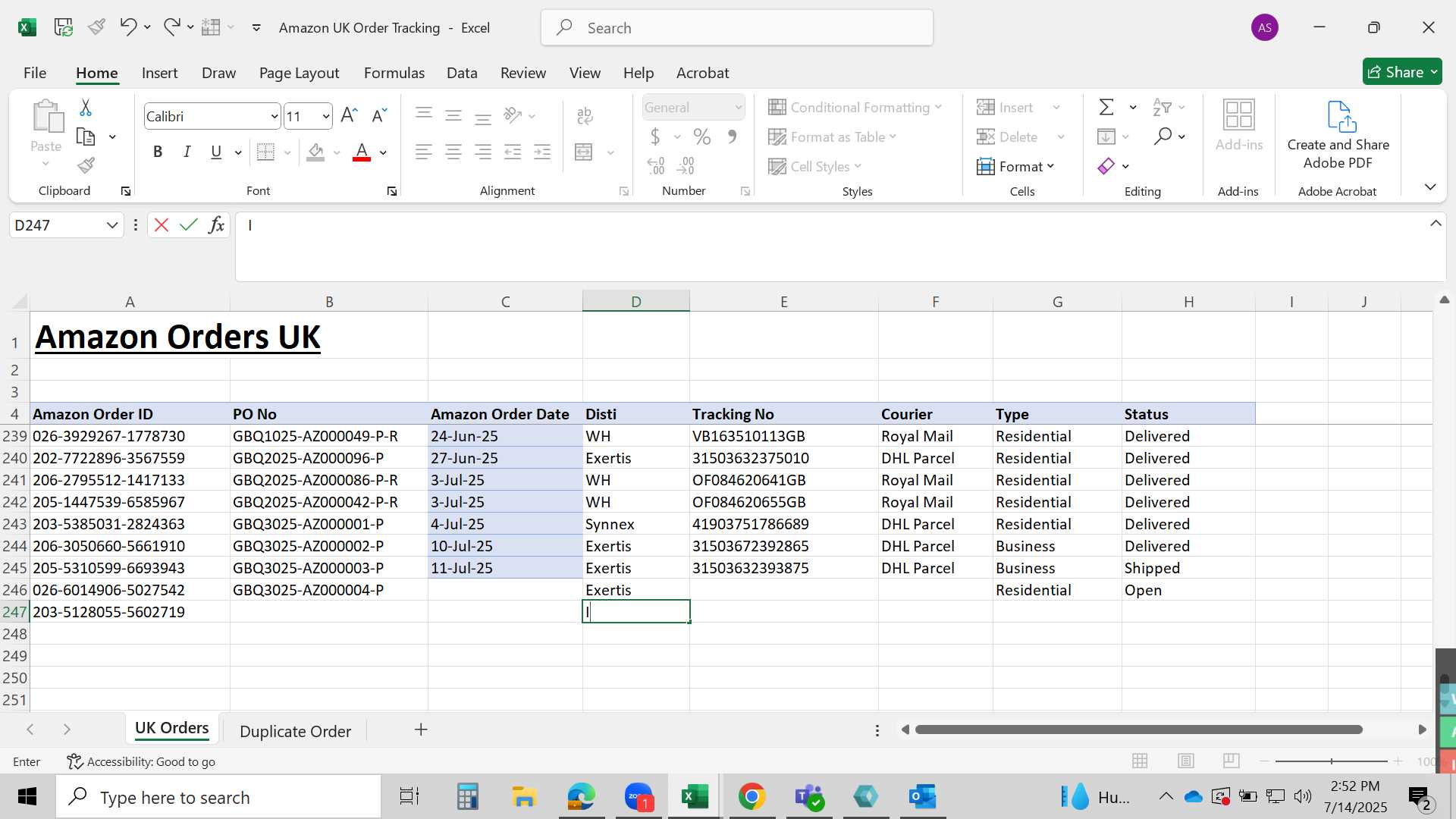Toggle Bold formatting
This screenshot has height=819, width=1456.
(158, 152)
